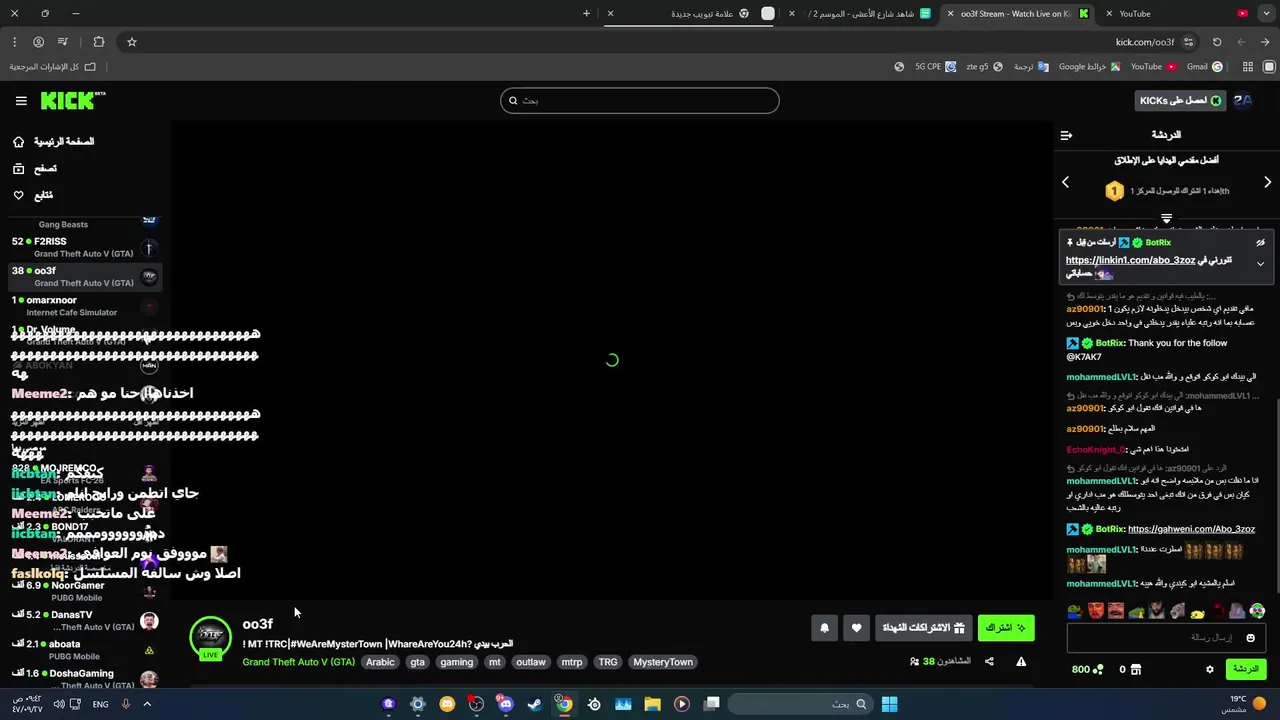Show hidden system tray icons
This screenshot has height=720, width=1280.
click(x=147, y=704)
